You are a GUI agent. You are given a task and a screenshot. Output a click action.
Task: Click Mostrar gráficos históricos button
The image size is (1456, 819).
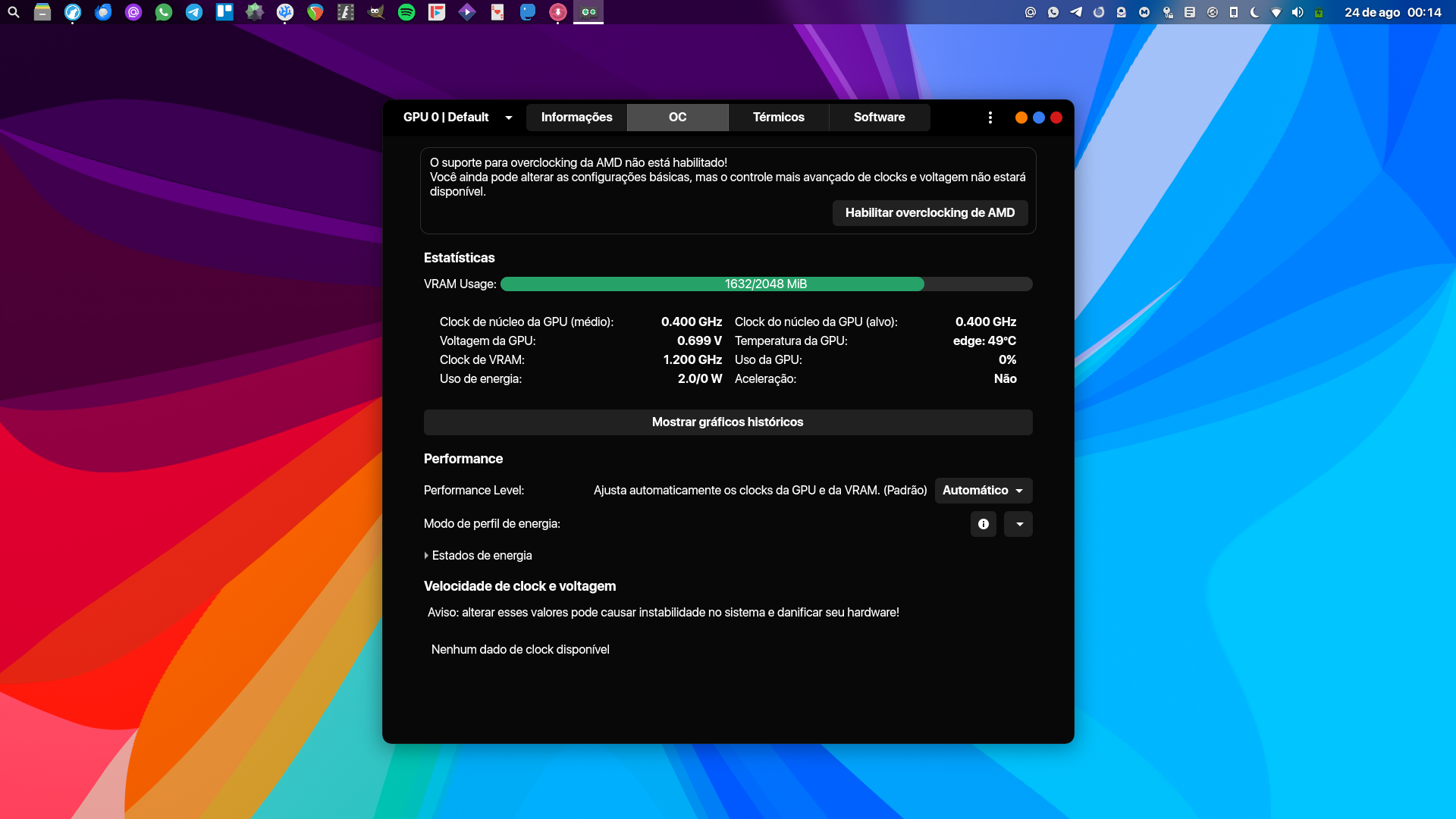727,422
